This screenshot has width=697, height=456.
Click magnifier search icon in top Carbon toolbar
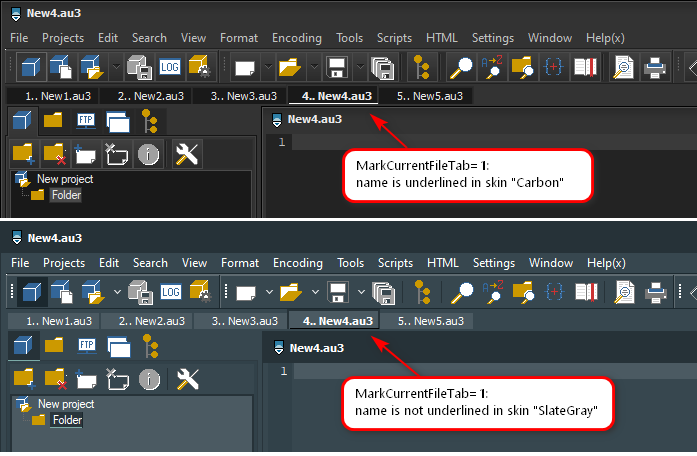pos(461,67)
